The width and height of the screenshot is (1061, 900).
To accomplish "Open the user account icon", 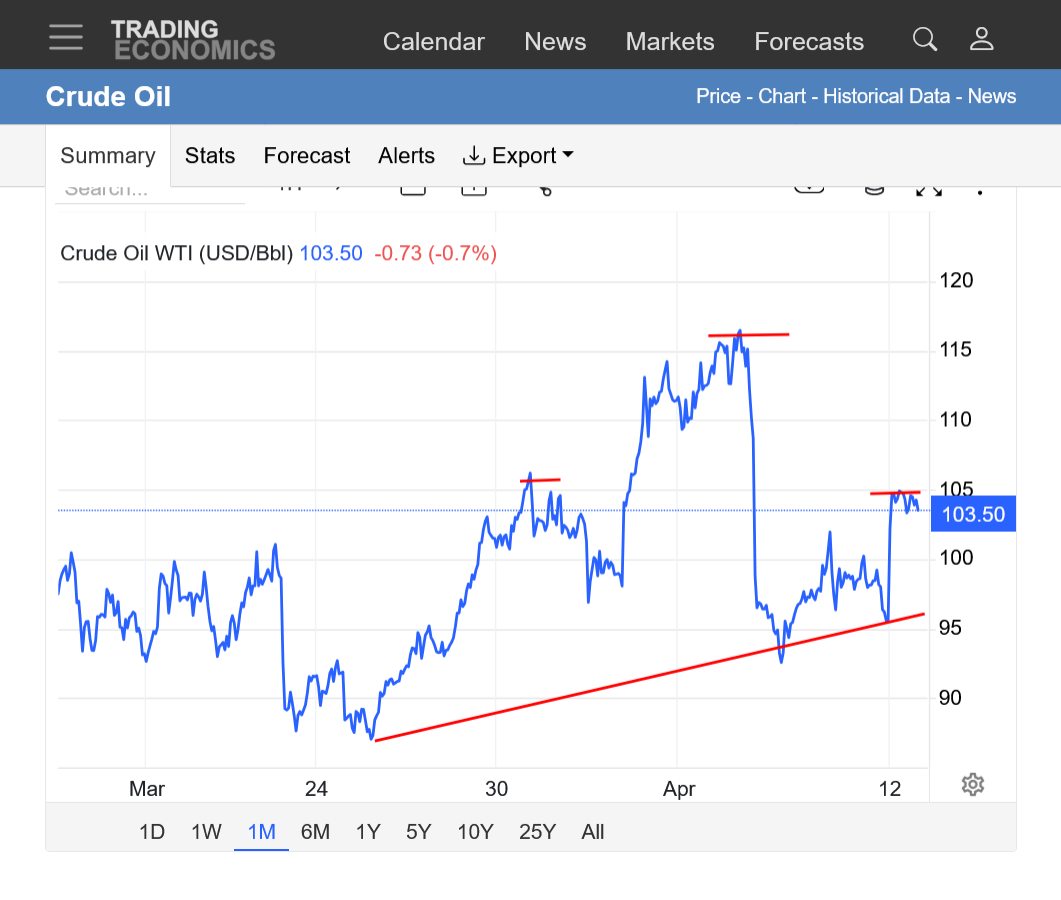I will tap(981, 40).
